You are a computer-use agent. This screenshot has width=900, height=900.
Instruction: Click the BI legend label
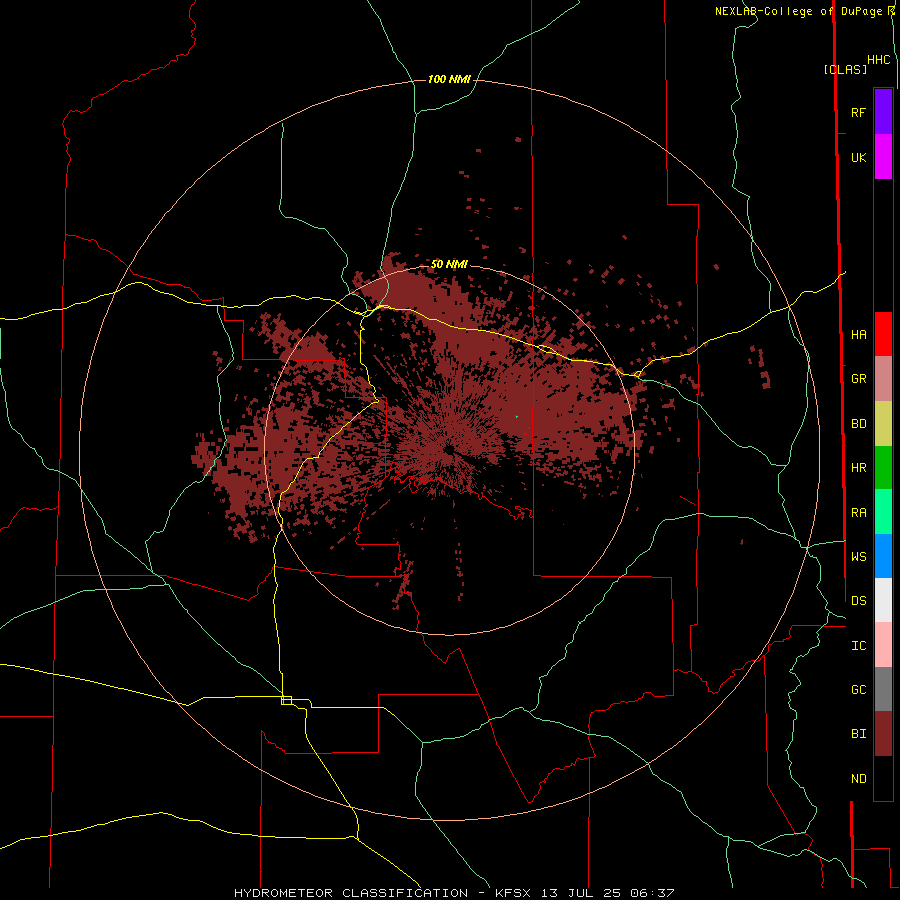point(858,734)
